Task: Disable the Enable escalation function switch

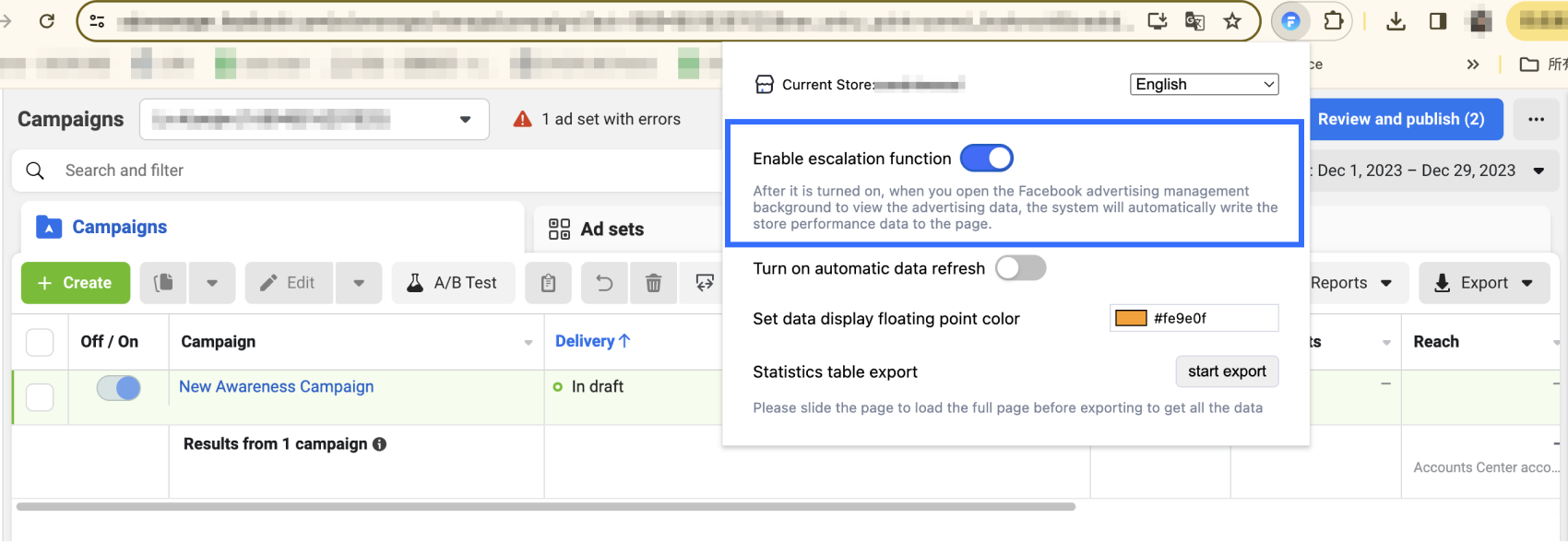Action: [x=986, y=159]
